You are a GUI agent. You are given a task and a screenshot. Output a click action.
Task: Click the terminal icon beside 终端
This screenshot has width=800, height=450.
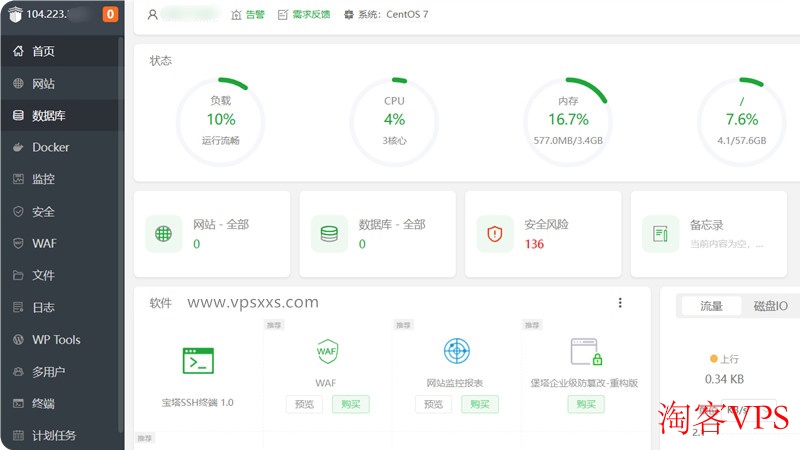point(18,404)
